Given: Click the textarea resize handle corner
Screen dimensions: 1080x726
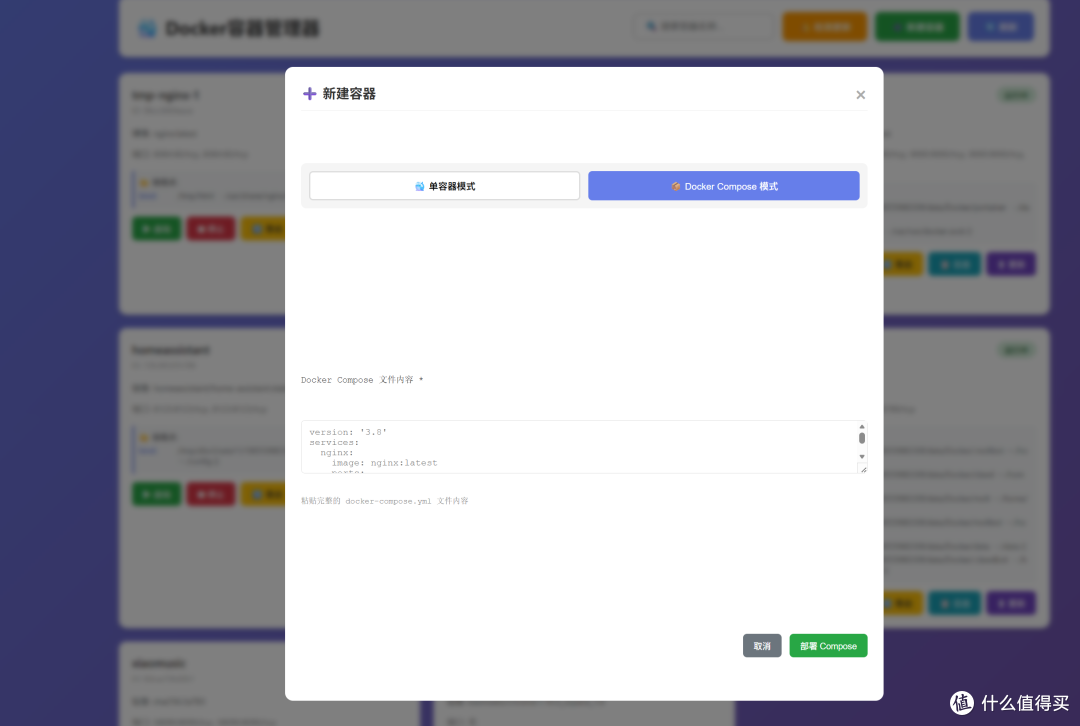Looking at the screenshot, I should (863, 469).
